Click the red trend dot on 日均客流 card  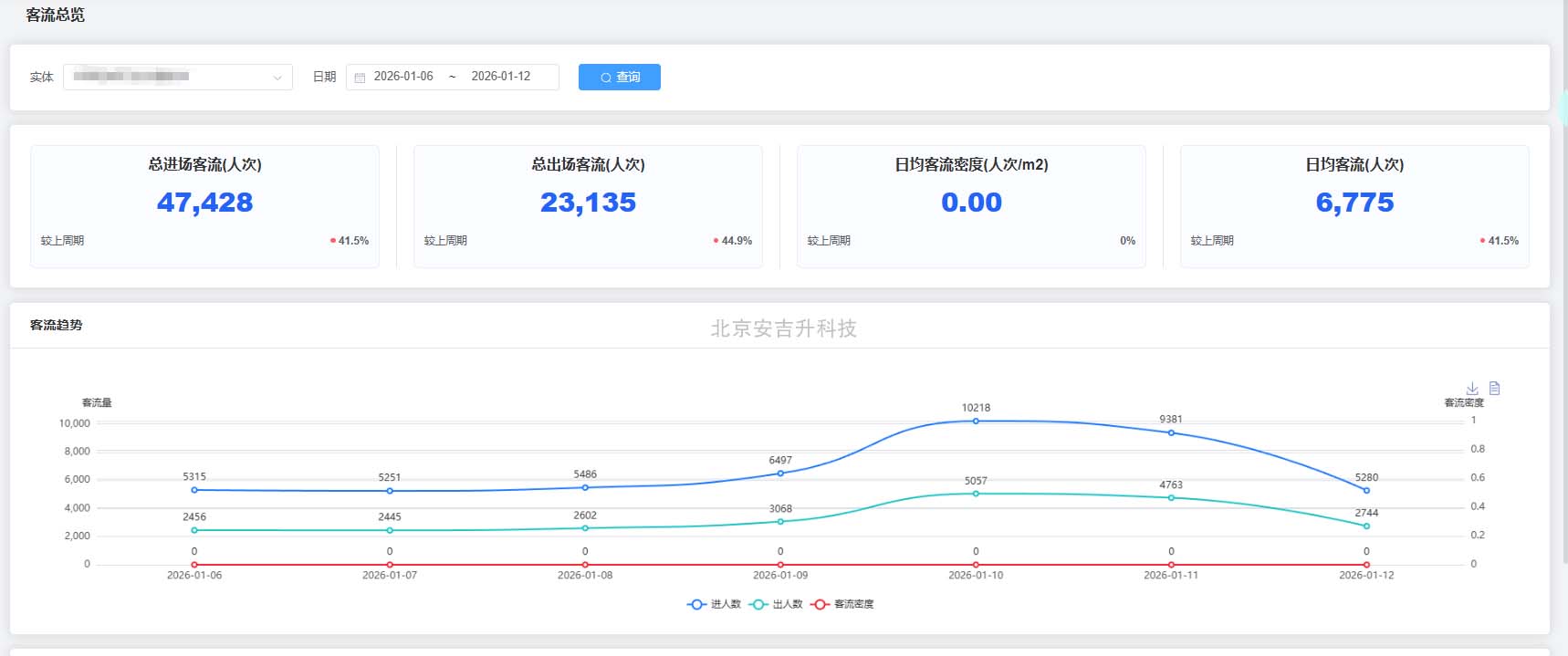(1482, 241)
